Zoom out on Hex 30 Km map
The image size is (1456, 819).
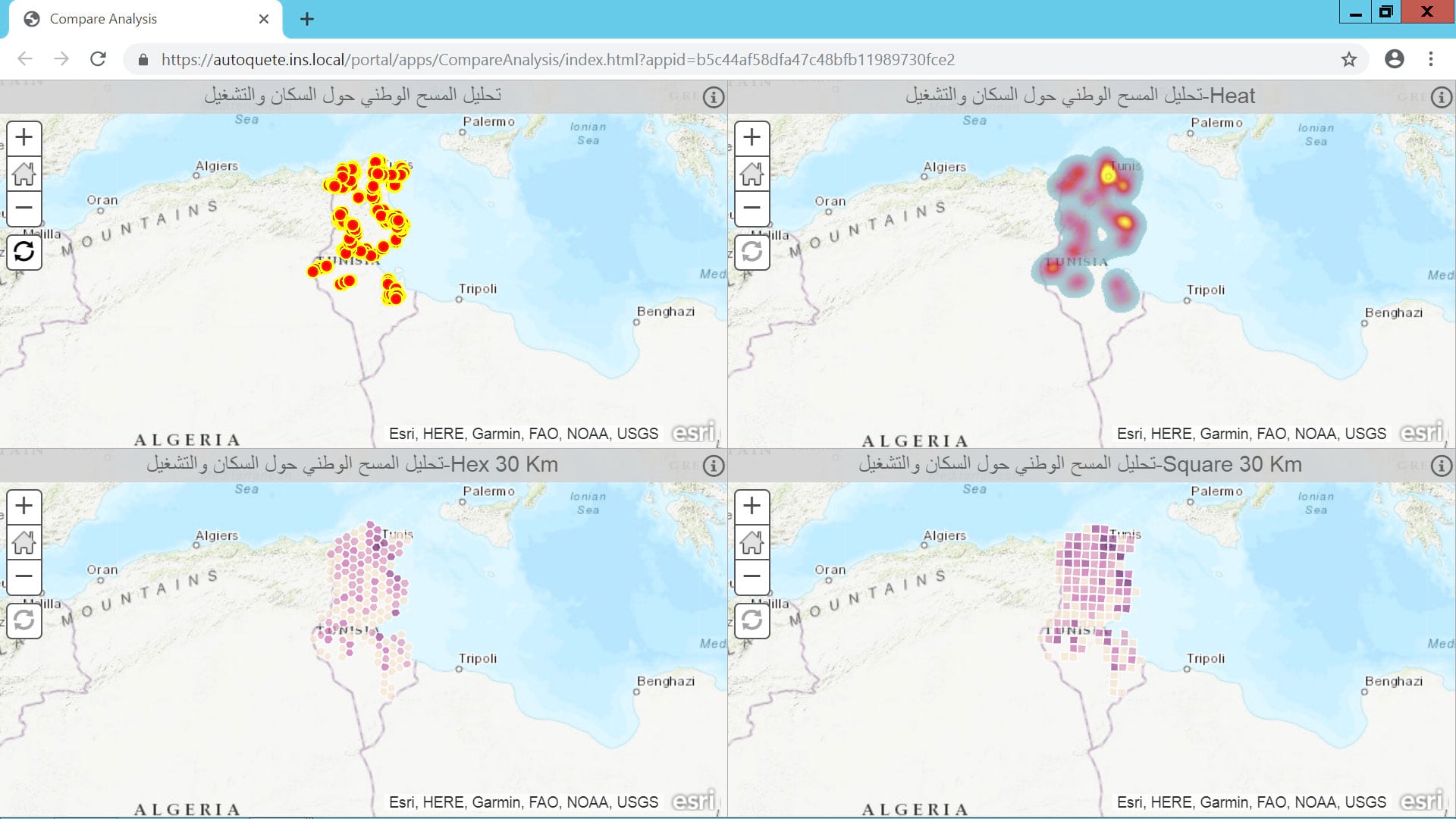(x=24, y=576)
